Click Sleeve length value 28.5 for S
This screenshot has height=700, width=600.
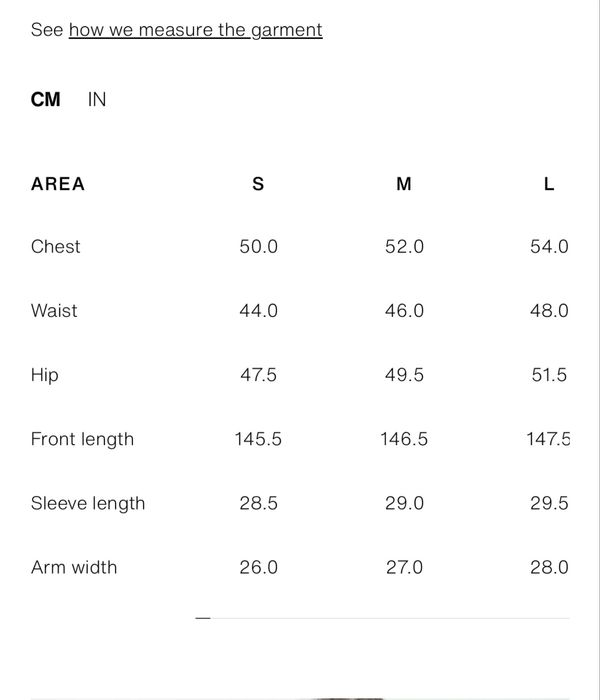[x=258, y=503]
